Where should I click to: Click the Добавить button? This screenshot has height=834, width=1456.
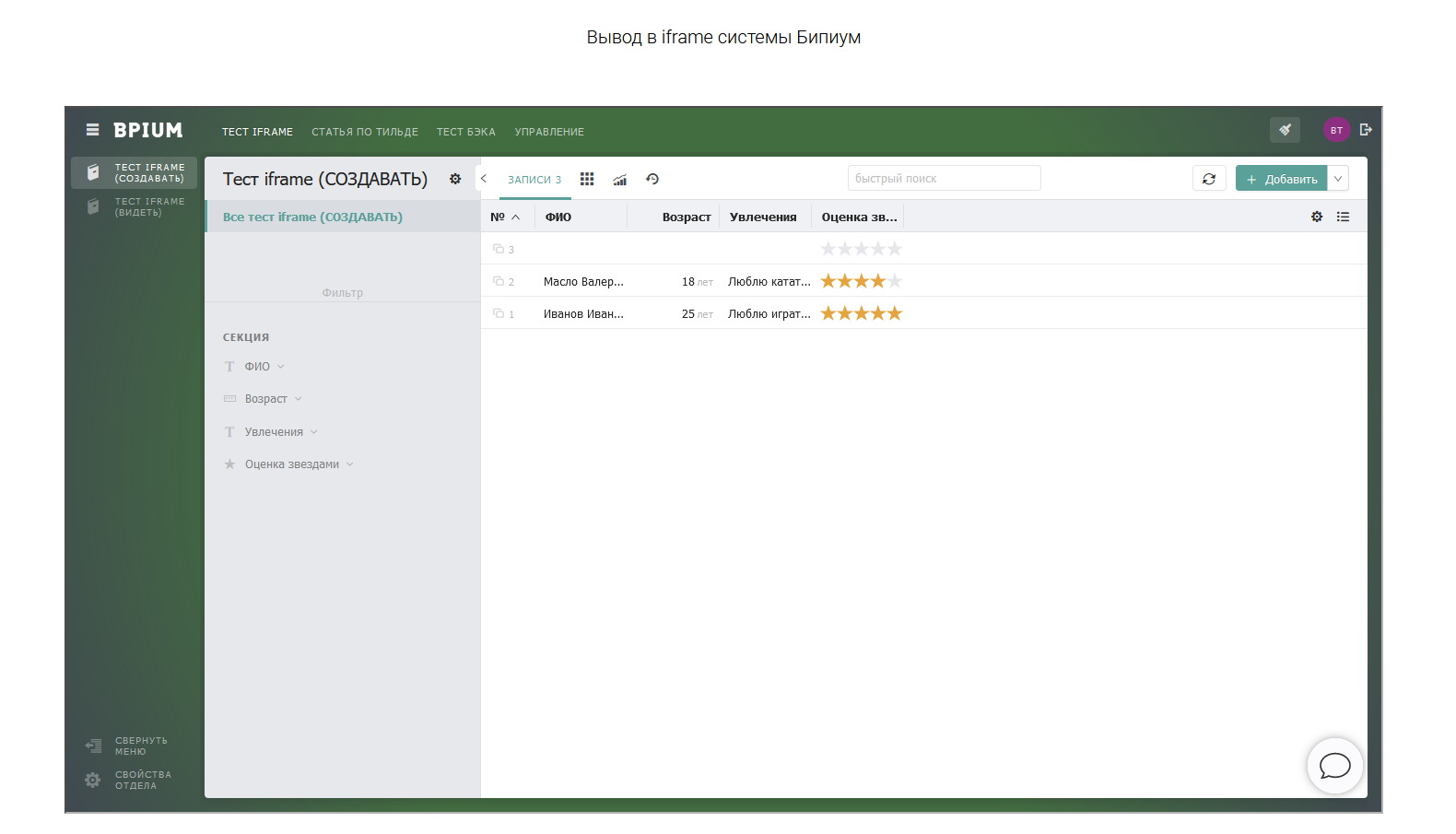[x=1282, y=179]
